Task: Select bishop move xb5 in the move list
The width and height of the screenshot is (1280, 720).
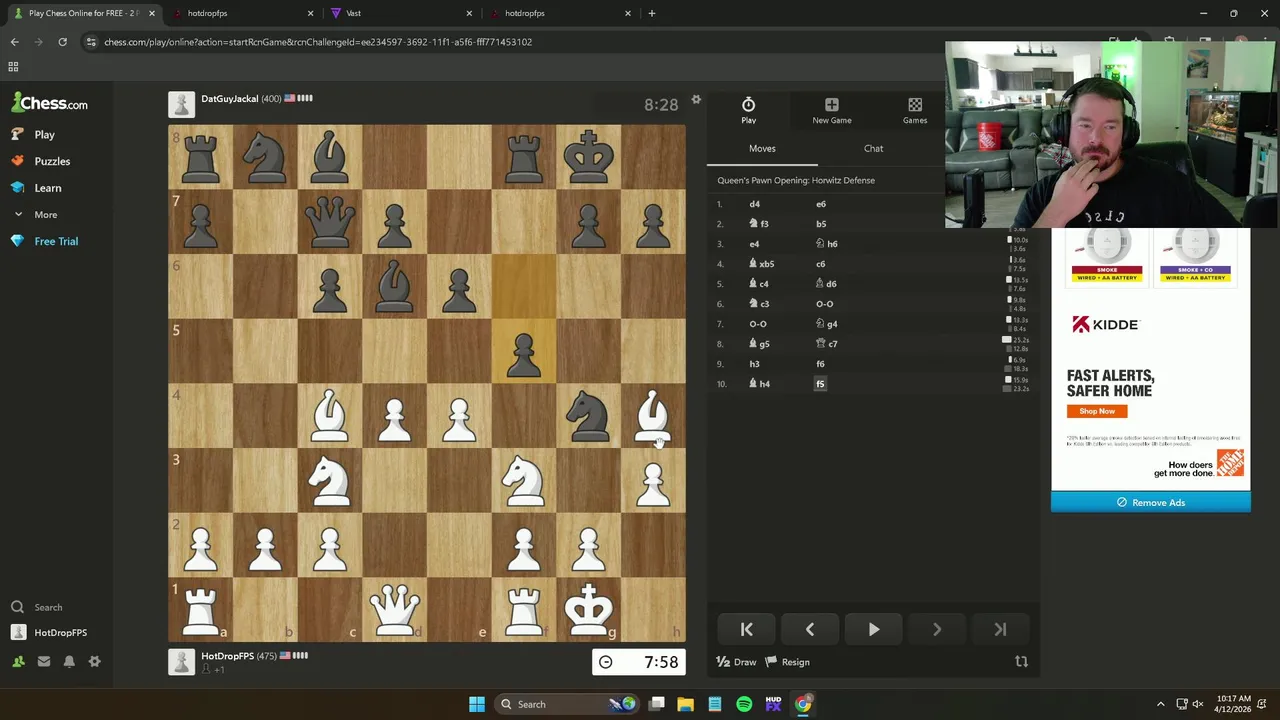Action: (762, 264)
